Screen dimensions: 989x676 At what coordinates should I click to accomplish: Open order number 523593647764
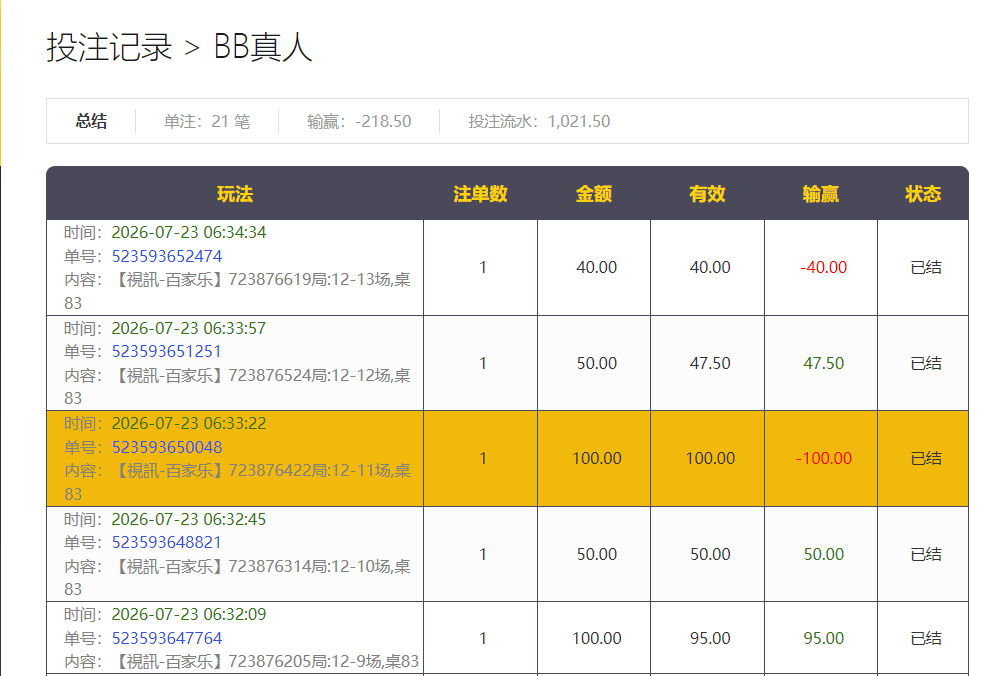pyautogui.click(x=167, y=638)
